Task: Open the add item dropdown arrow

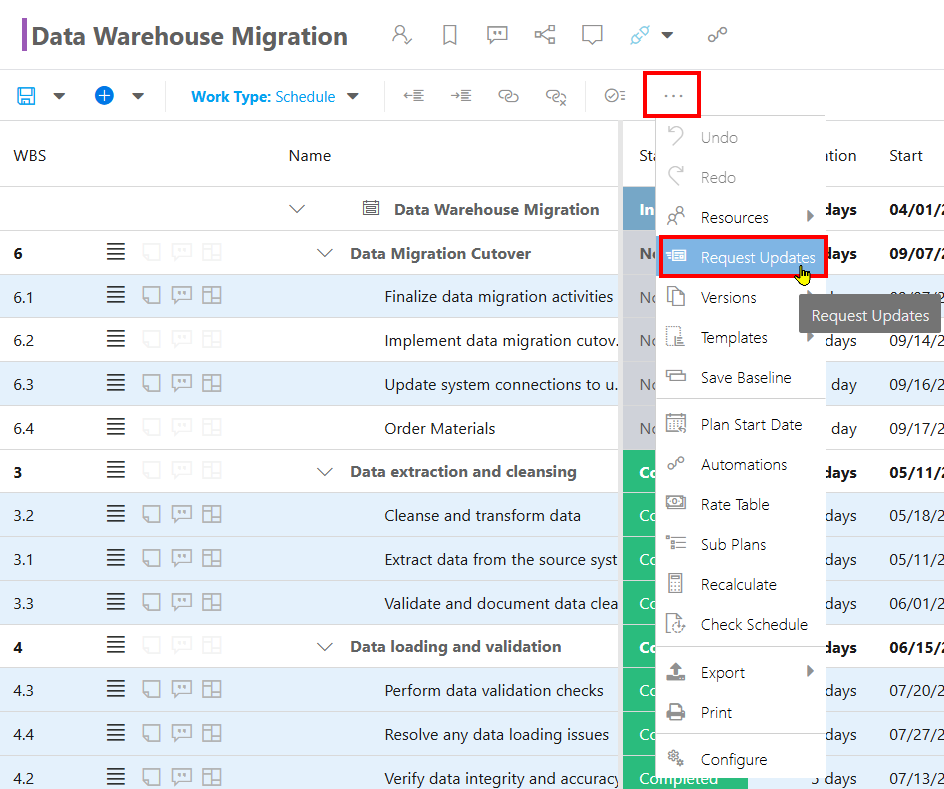Action: (138, 96)
